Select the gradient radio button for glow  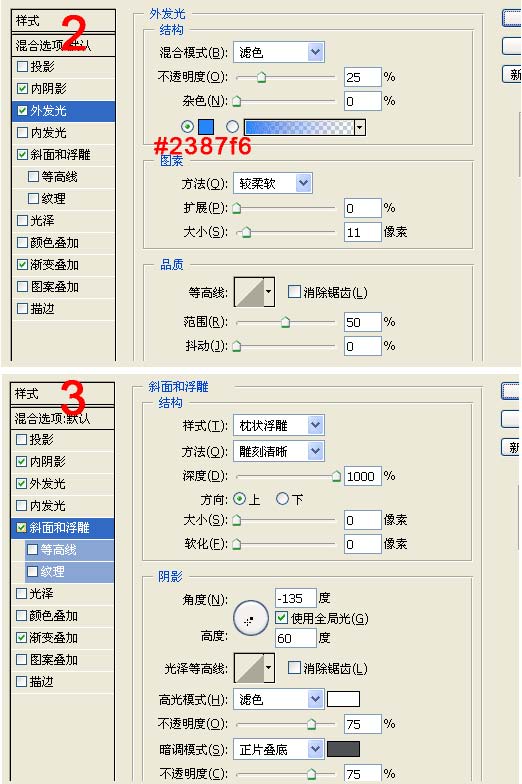pyautogui.click(x=232, y=127)
